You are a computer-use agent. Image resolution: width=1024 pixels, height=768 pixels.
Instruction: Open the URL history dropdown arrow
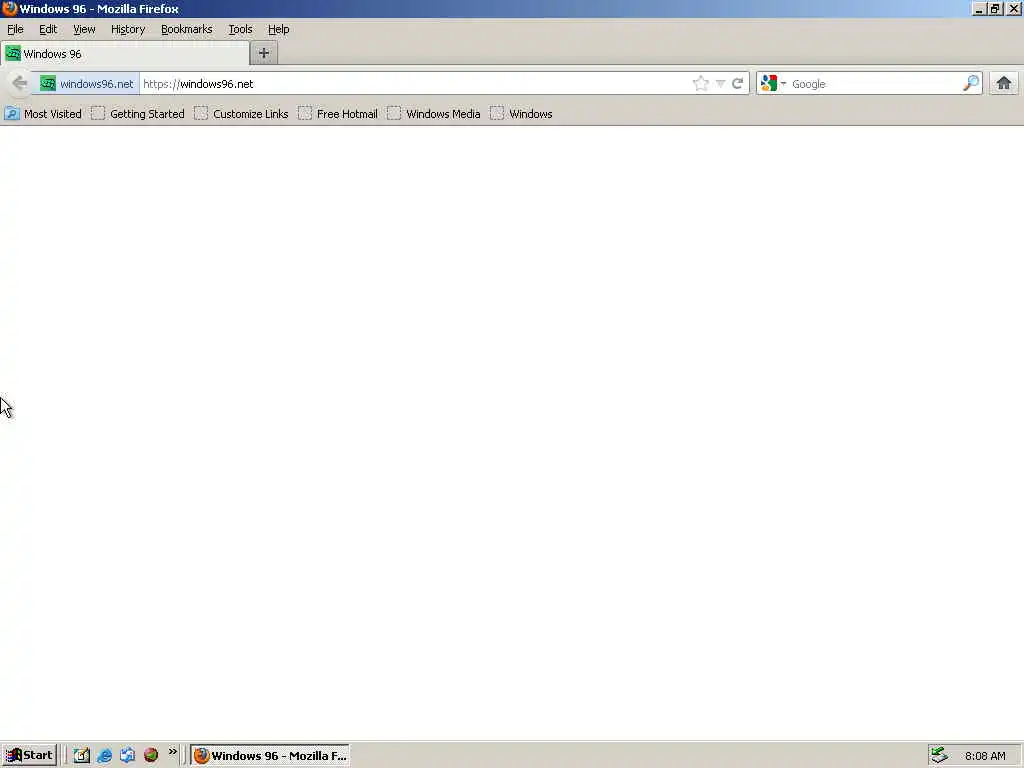click(720, 84)
